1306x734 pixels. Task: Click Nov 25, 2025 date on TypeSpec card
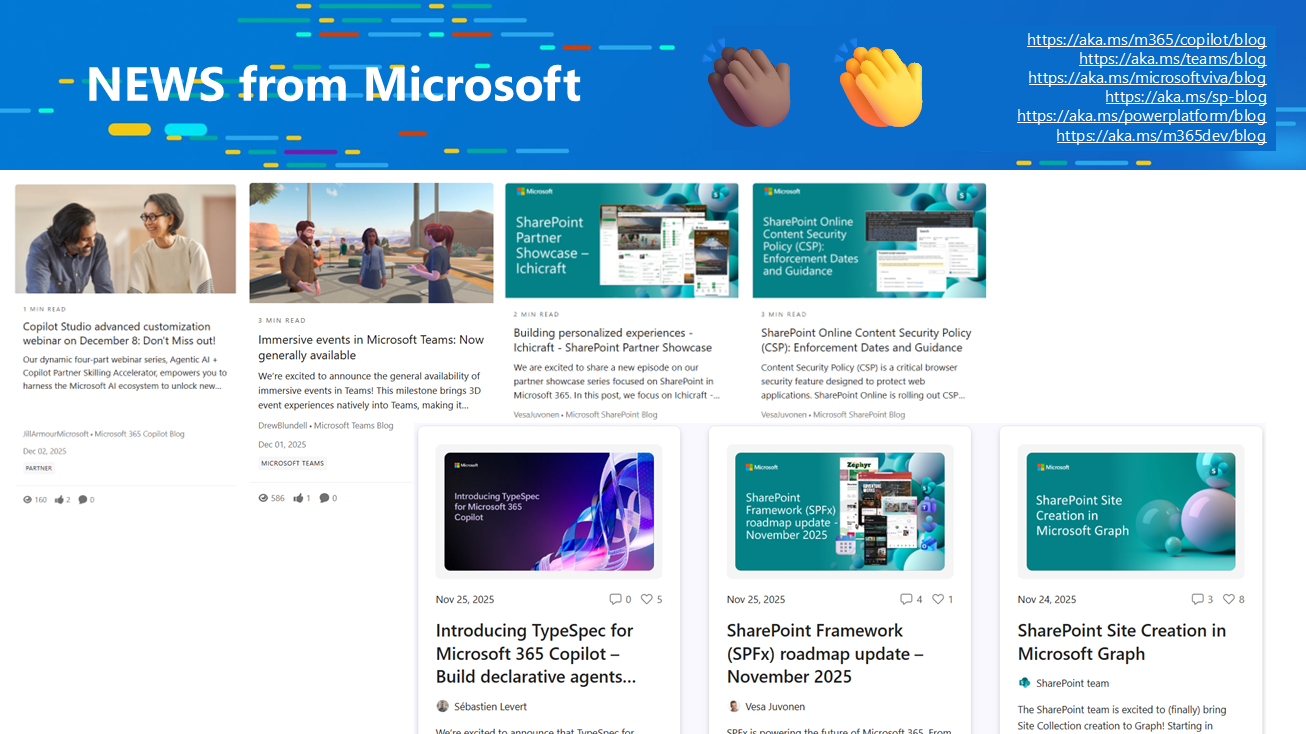(465, 599)
